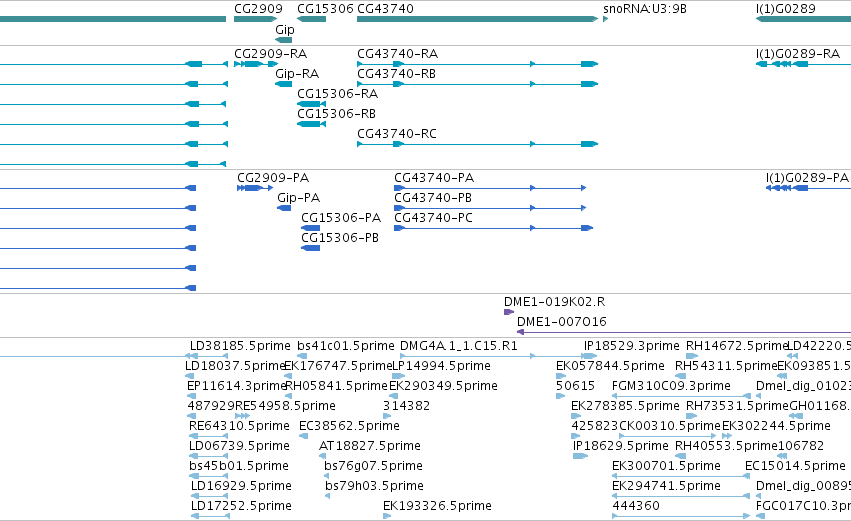Select the 314382 feature label
Image resolution: width=851 pixels, height=521 pixels.
(x=407, y=406)
